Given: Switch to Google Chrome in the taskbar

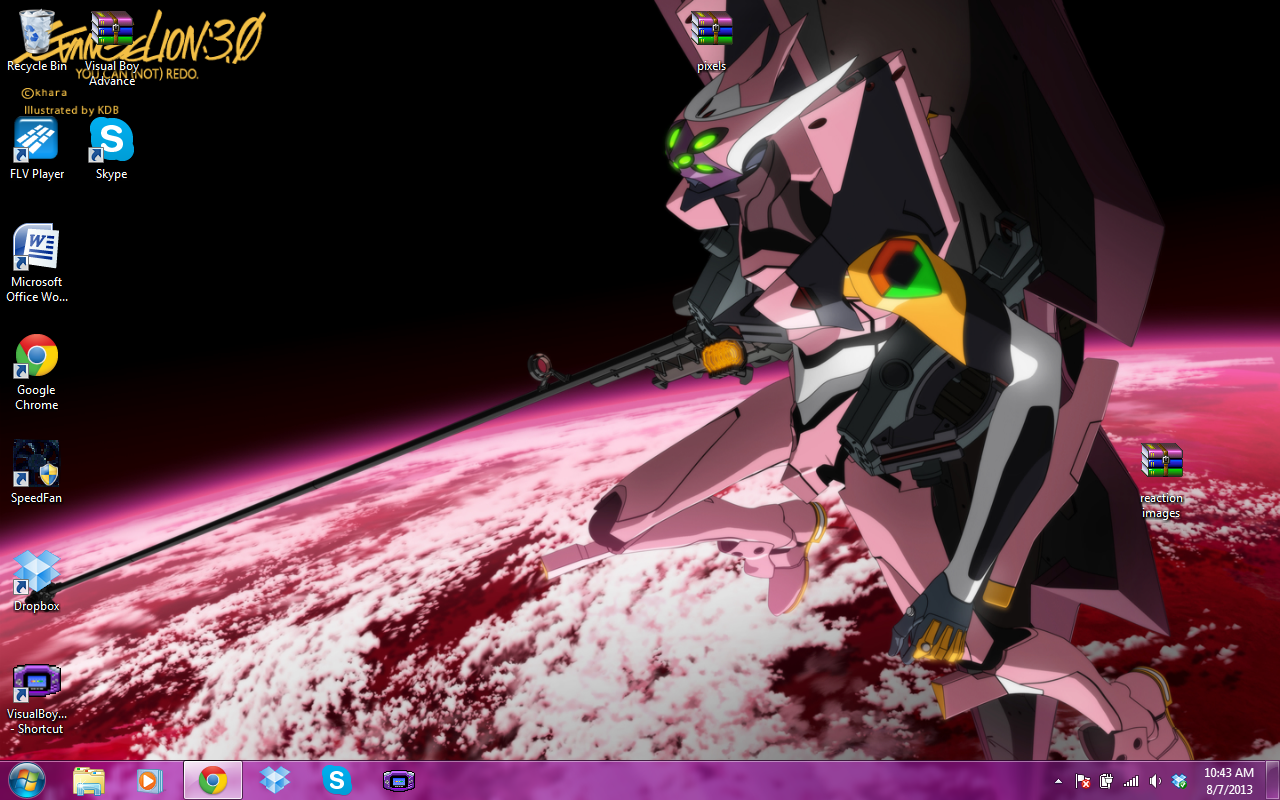Looking at the screenshot, I should (x=213, y=780).
